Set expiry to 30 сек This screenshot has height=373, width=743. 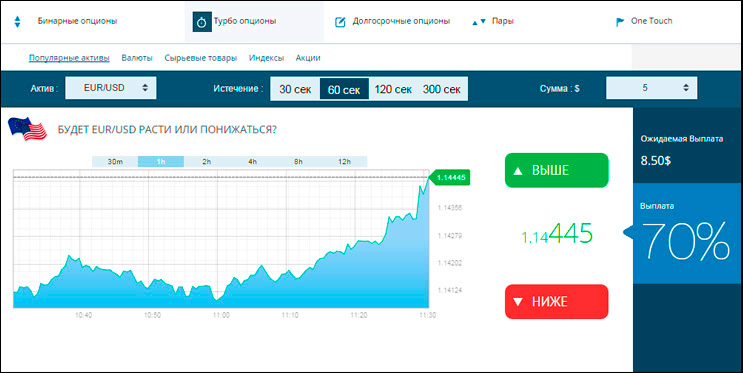tap(295, 89)
